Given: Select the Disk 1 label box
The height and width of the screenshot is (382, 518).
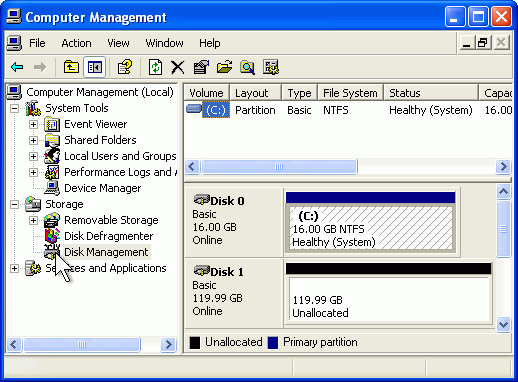Looking at the screenshot, I should click(x=233, y=293).
